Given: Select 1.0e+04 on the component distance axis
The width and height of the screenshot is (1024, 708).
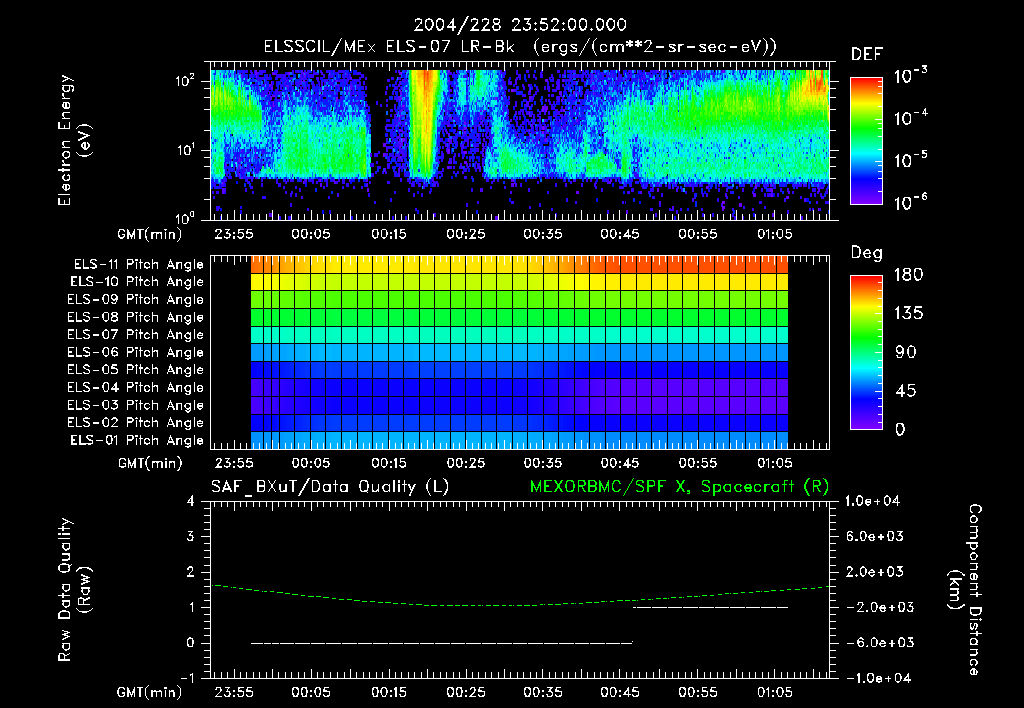Looking at the screenshot, I should (872, 501).
